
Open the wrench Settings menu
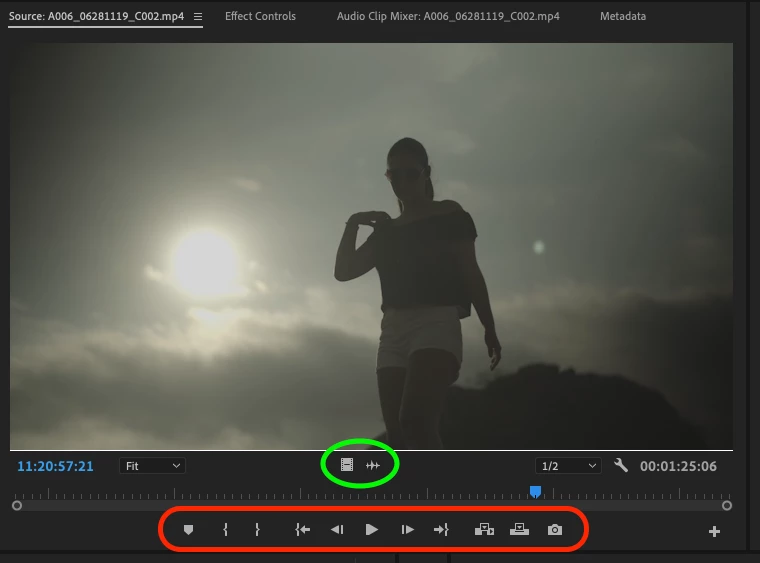(x=621, y=466)
